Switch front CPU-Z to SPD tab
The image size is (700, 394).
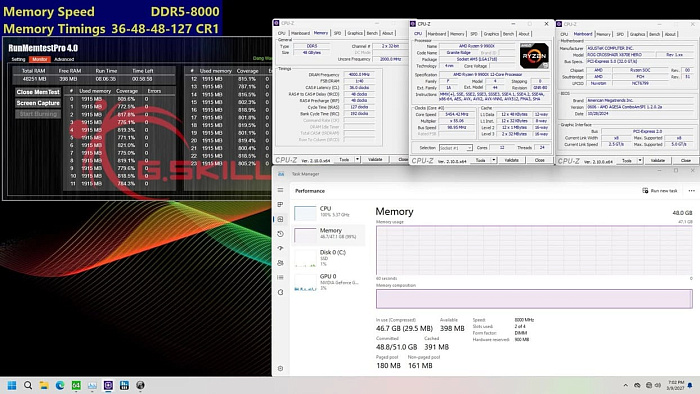point(474,34)
